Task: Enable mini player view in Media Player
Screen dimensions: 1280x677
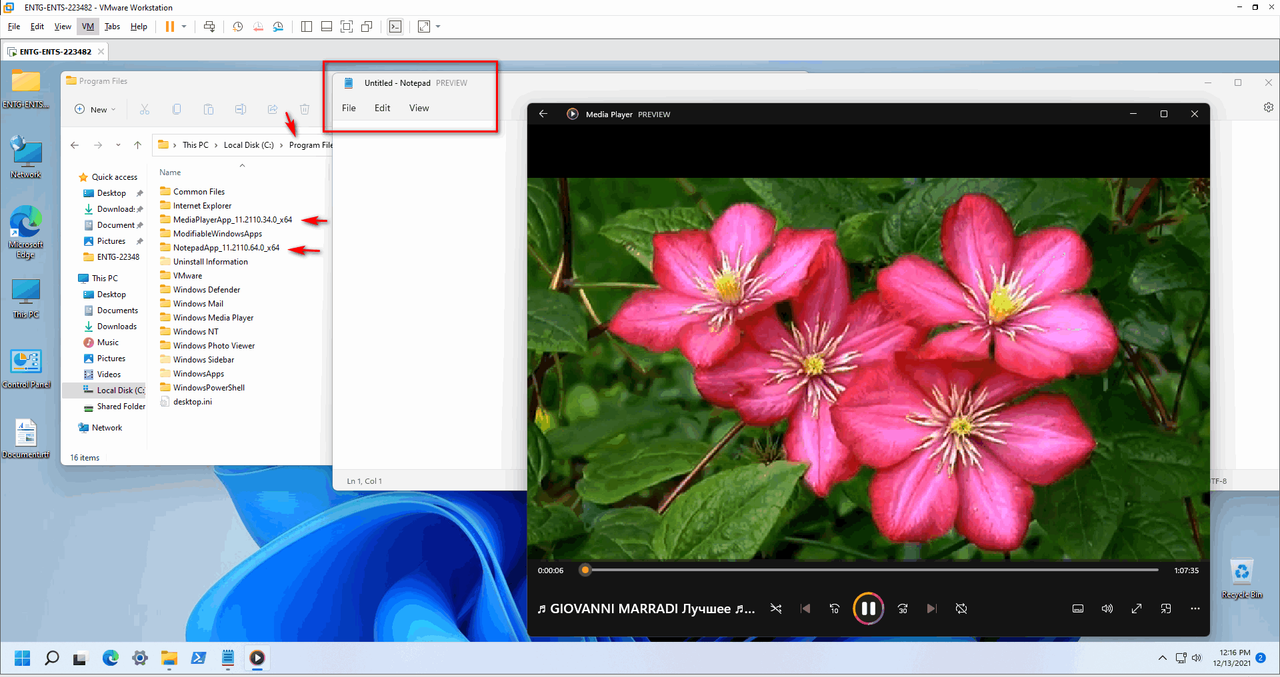Action: pos(1166,608)
